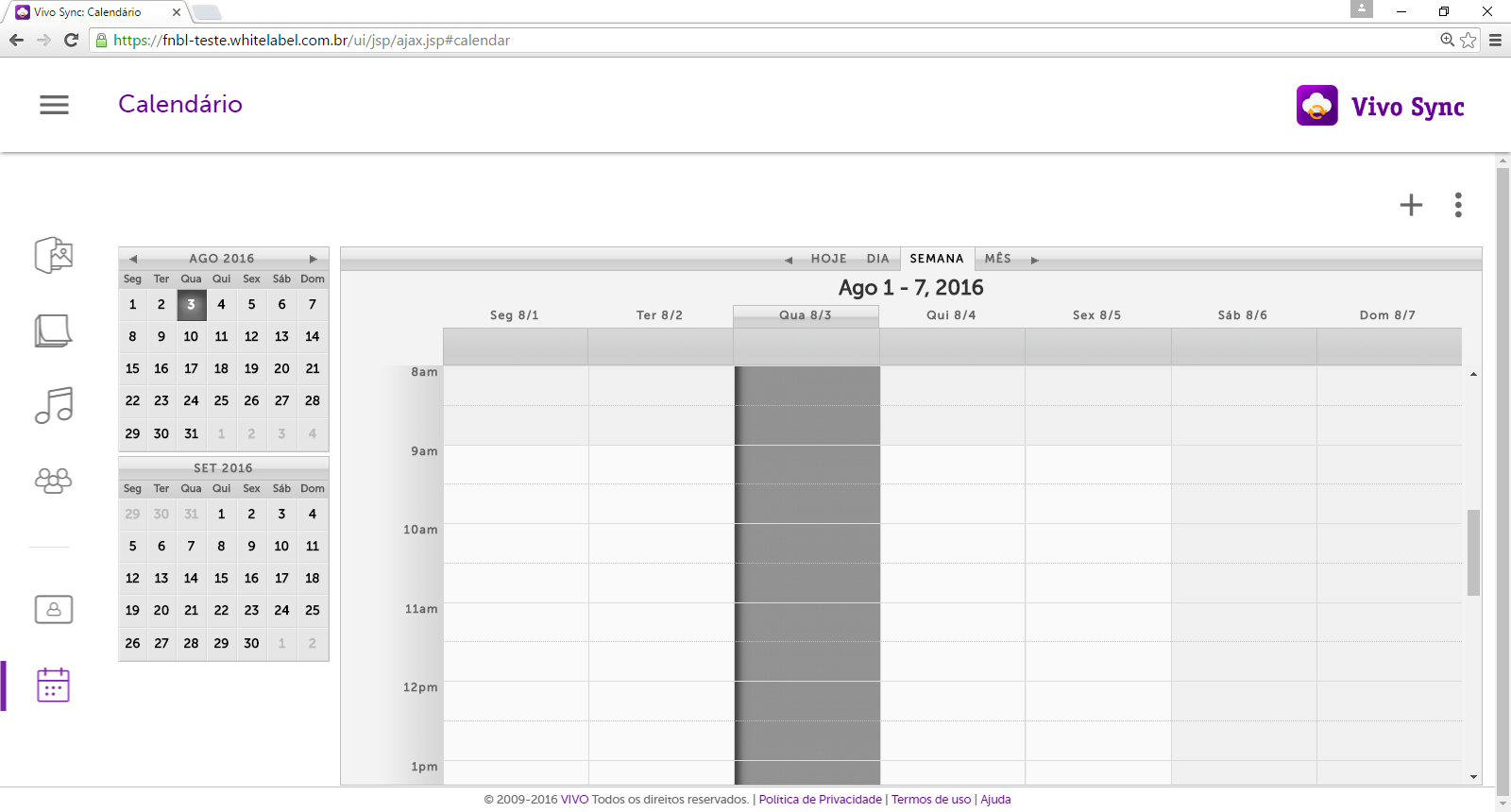
Task: View site security lock info
Action: [102, 41]
